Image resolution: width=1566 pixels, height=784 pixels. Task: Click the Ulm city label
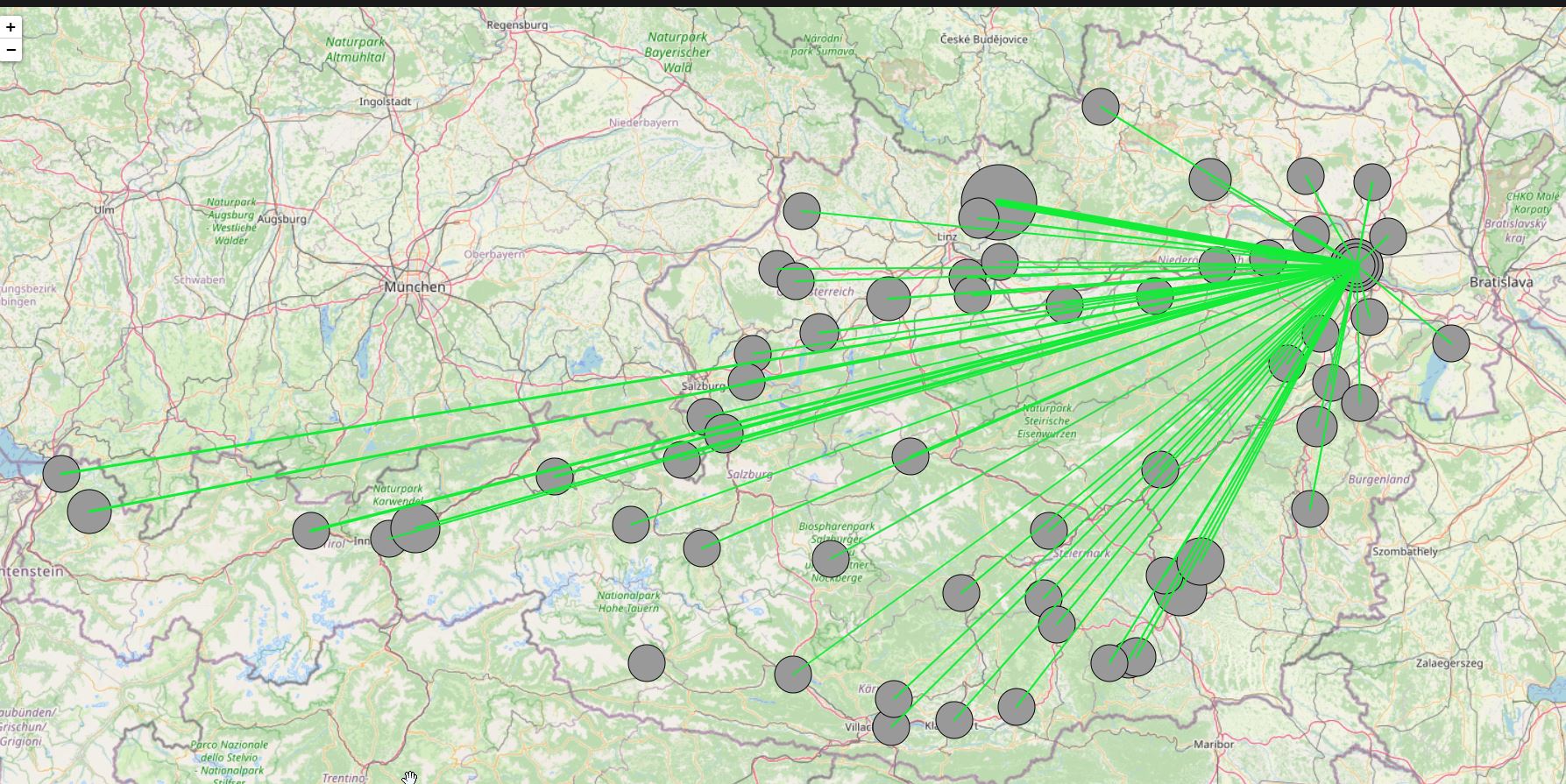(103, 209)
